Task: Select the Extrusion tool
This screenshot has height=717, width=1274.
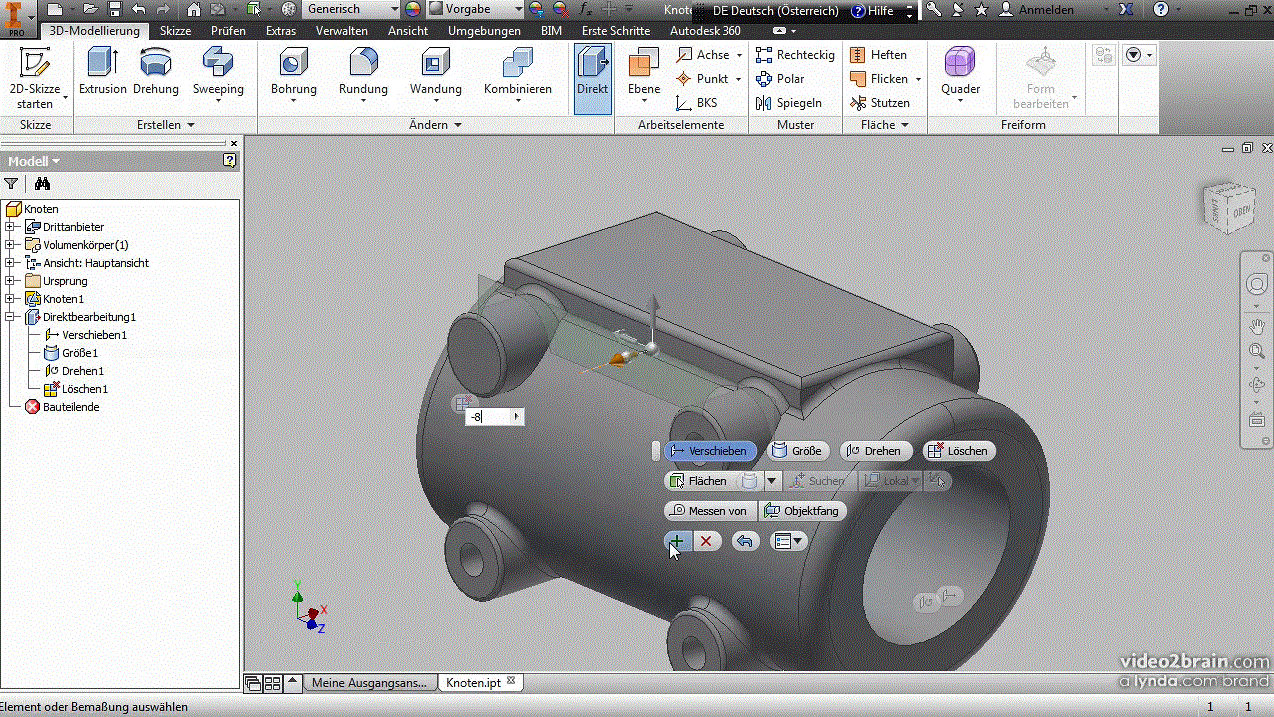Action: pos(103,72)
